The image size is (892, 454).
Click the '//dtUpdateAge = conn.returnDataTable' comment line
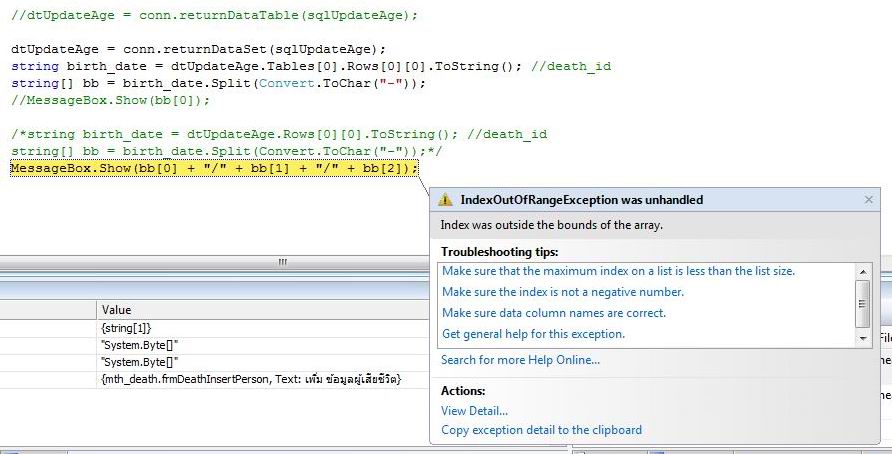[x=214, y=15]
